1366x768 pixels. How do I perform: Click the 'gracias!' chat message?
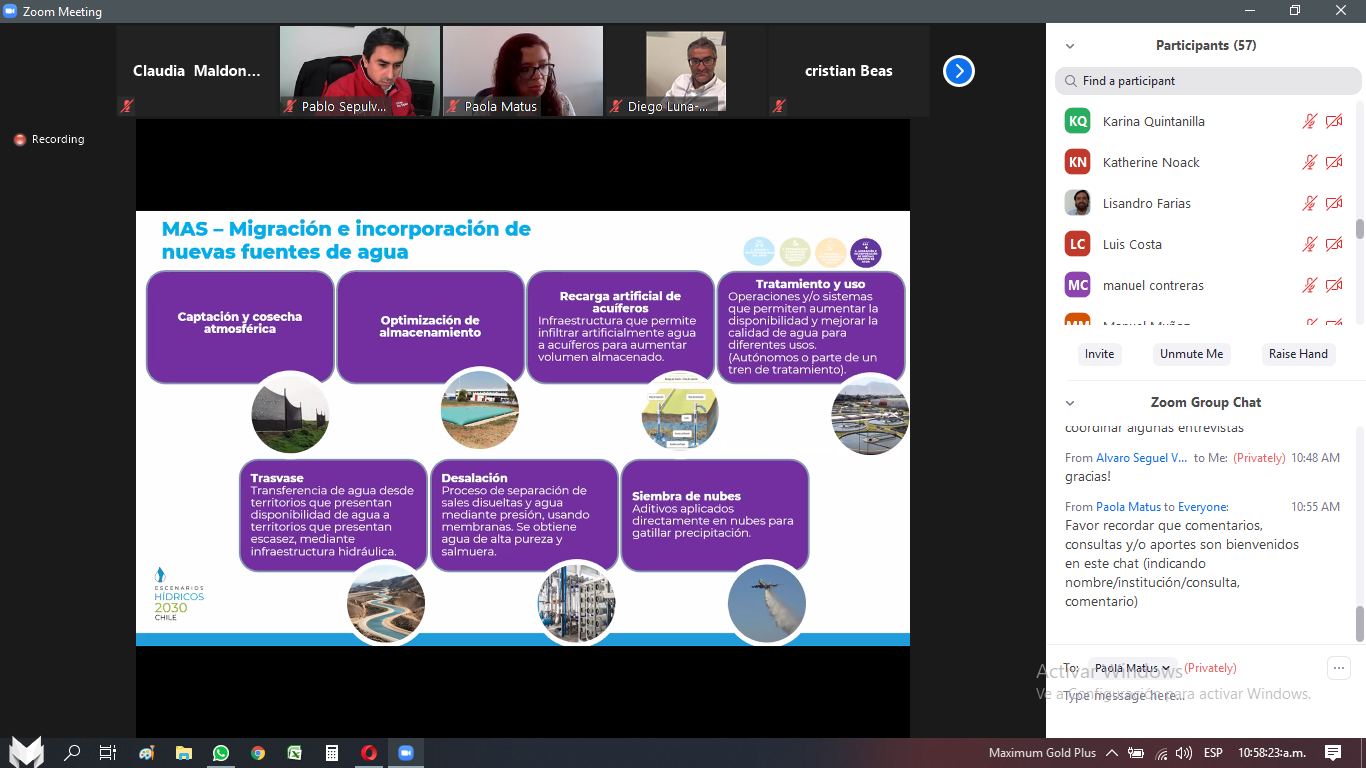(x=1088, y=477)
